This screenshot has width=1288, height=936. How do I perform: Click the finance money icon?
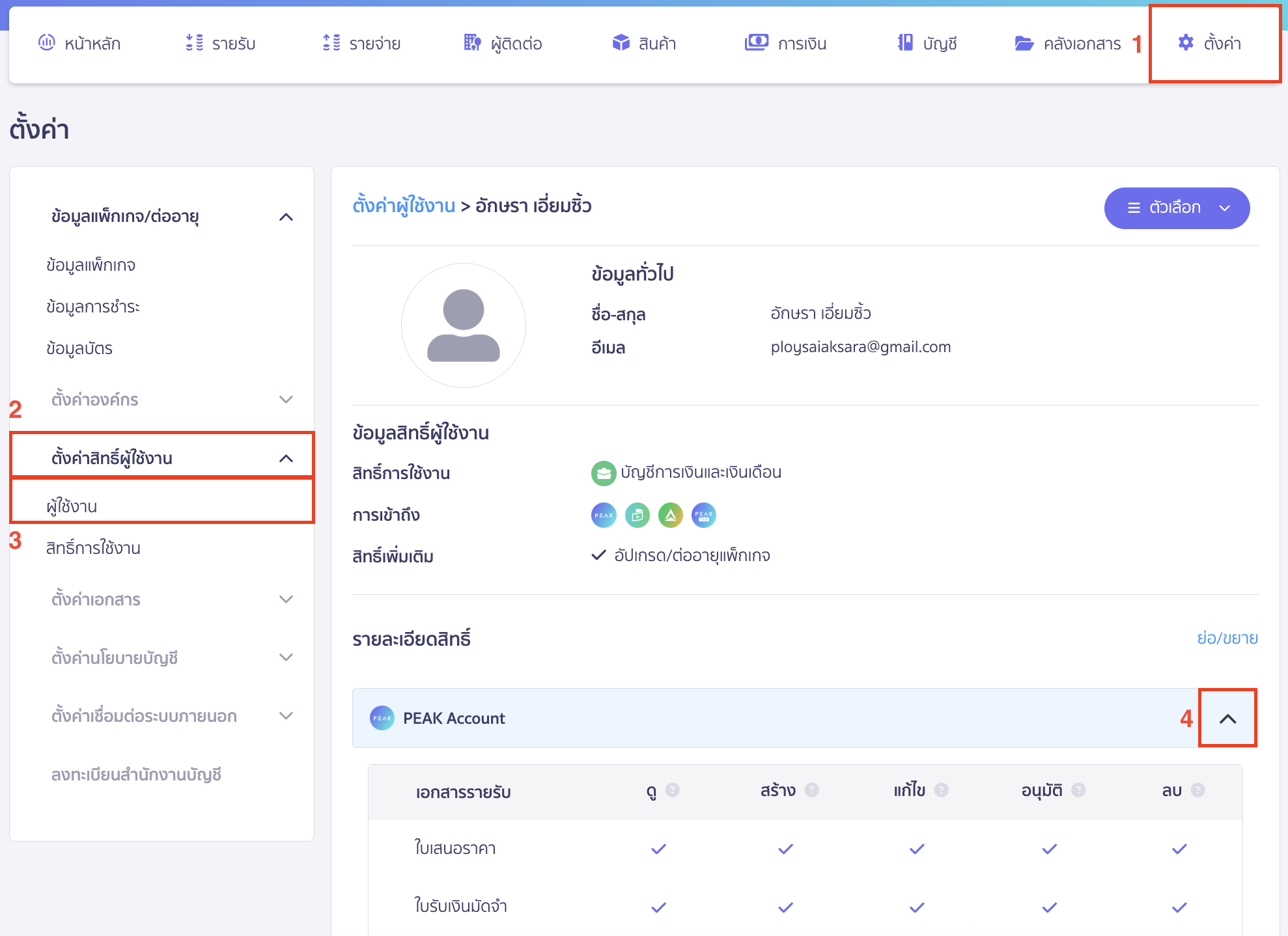pos(756,43)
